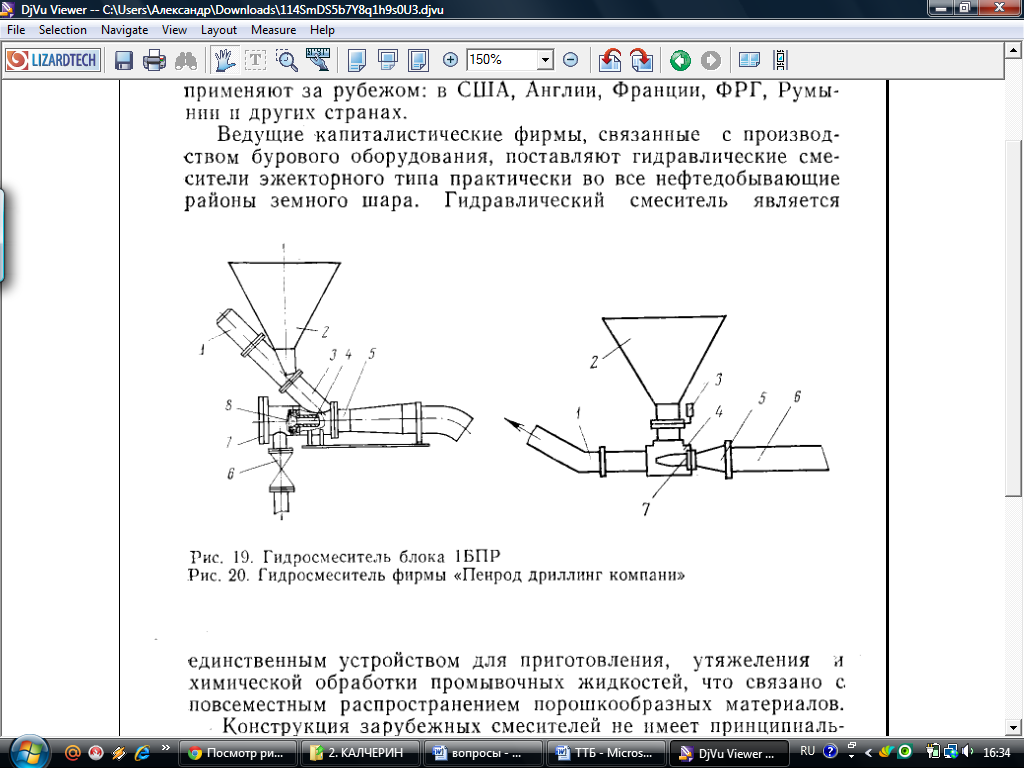Select the Text selection tool
Screen dimensions: 1024x768
pos(255,60)
